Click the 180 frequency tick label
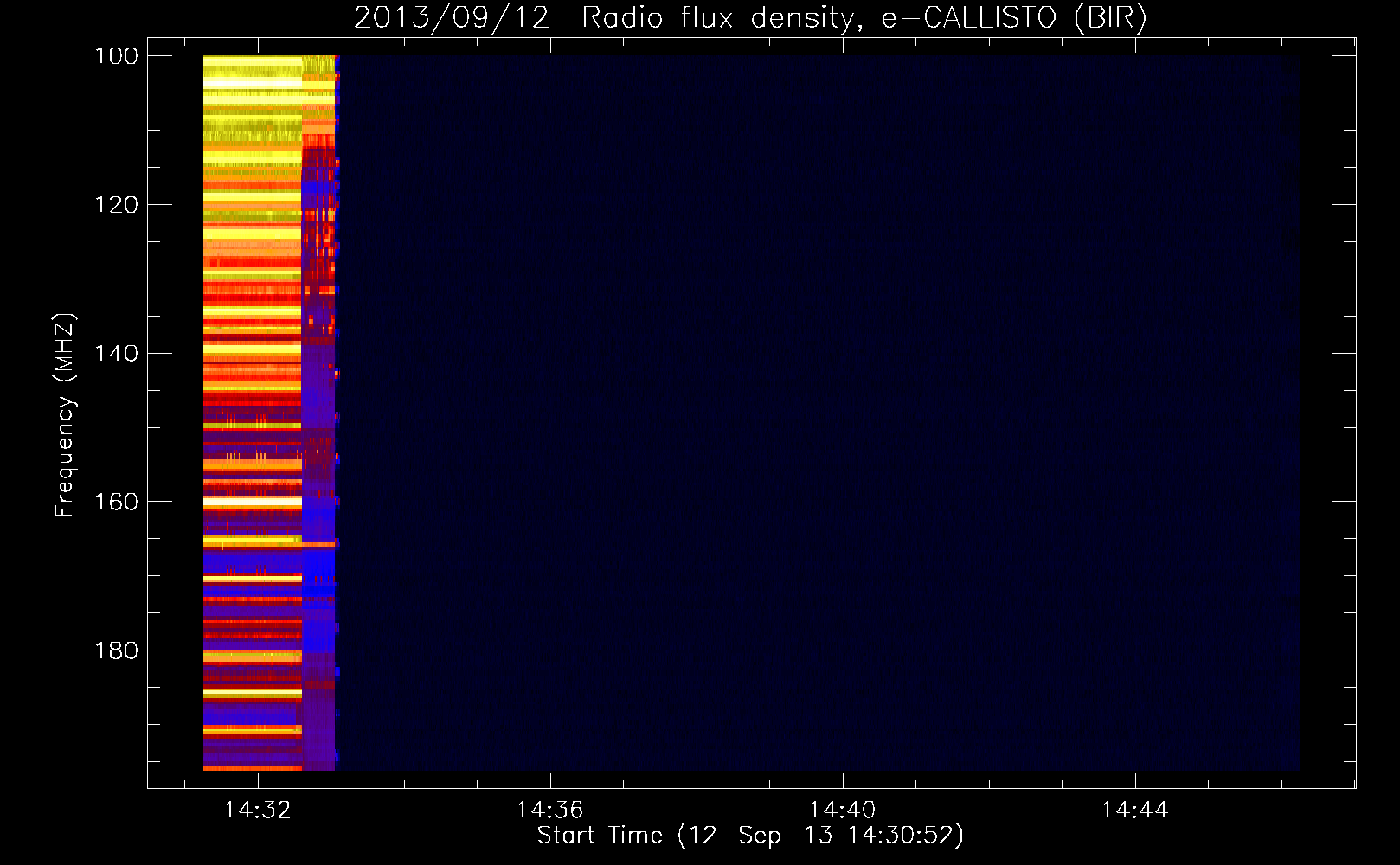The image size is (1400, 865). point(117,650)
